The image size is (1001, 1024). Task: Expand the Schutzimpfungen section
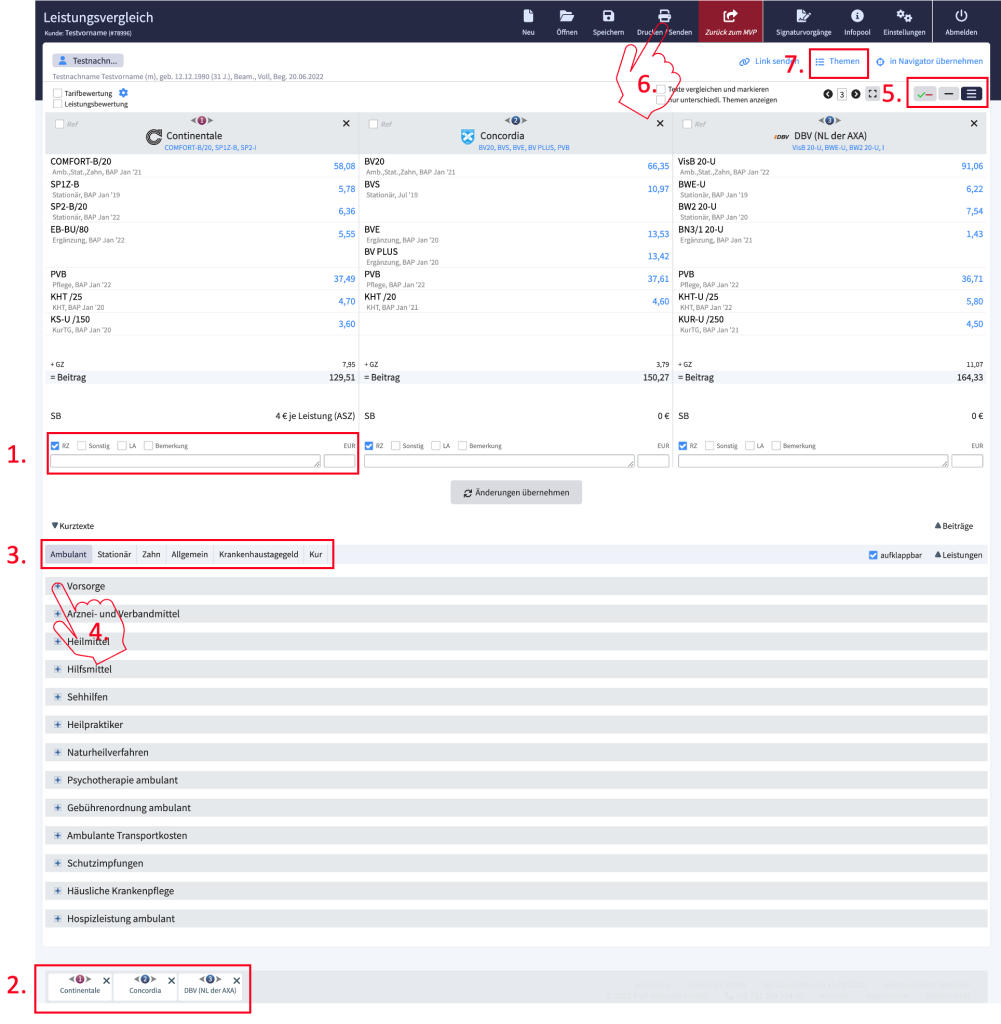pyautogui.click(x=57, y=863)
